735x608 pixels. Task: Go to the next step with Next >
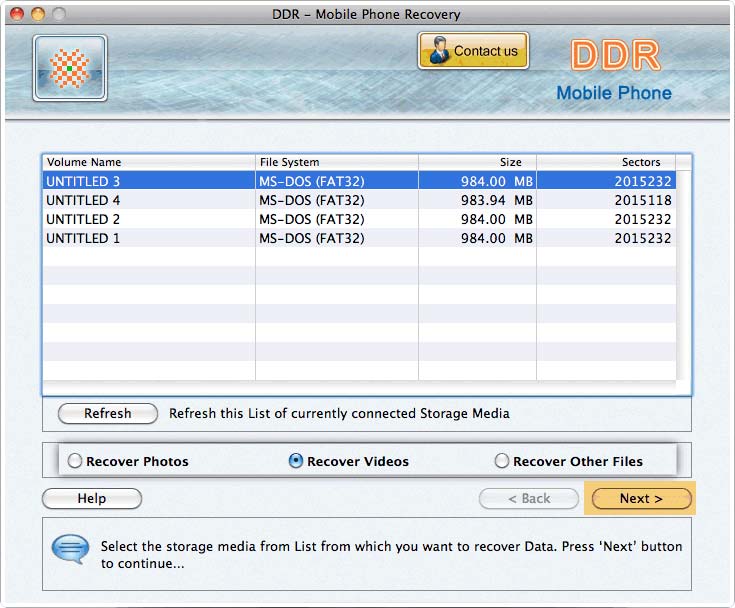(x=641, y=498)
